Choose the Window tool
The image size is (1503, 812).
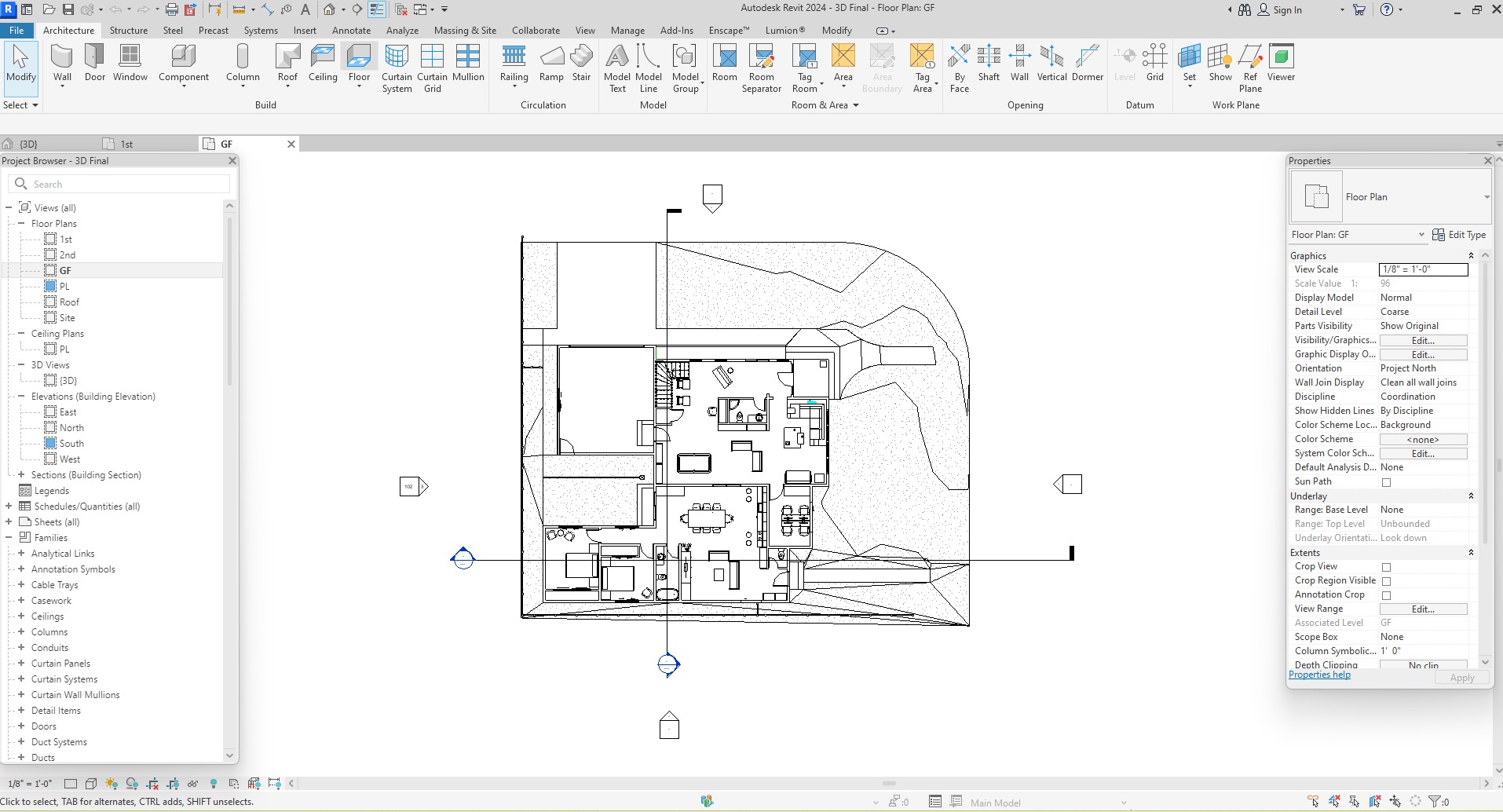coord(130,63)
